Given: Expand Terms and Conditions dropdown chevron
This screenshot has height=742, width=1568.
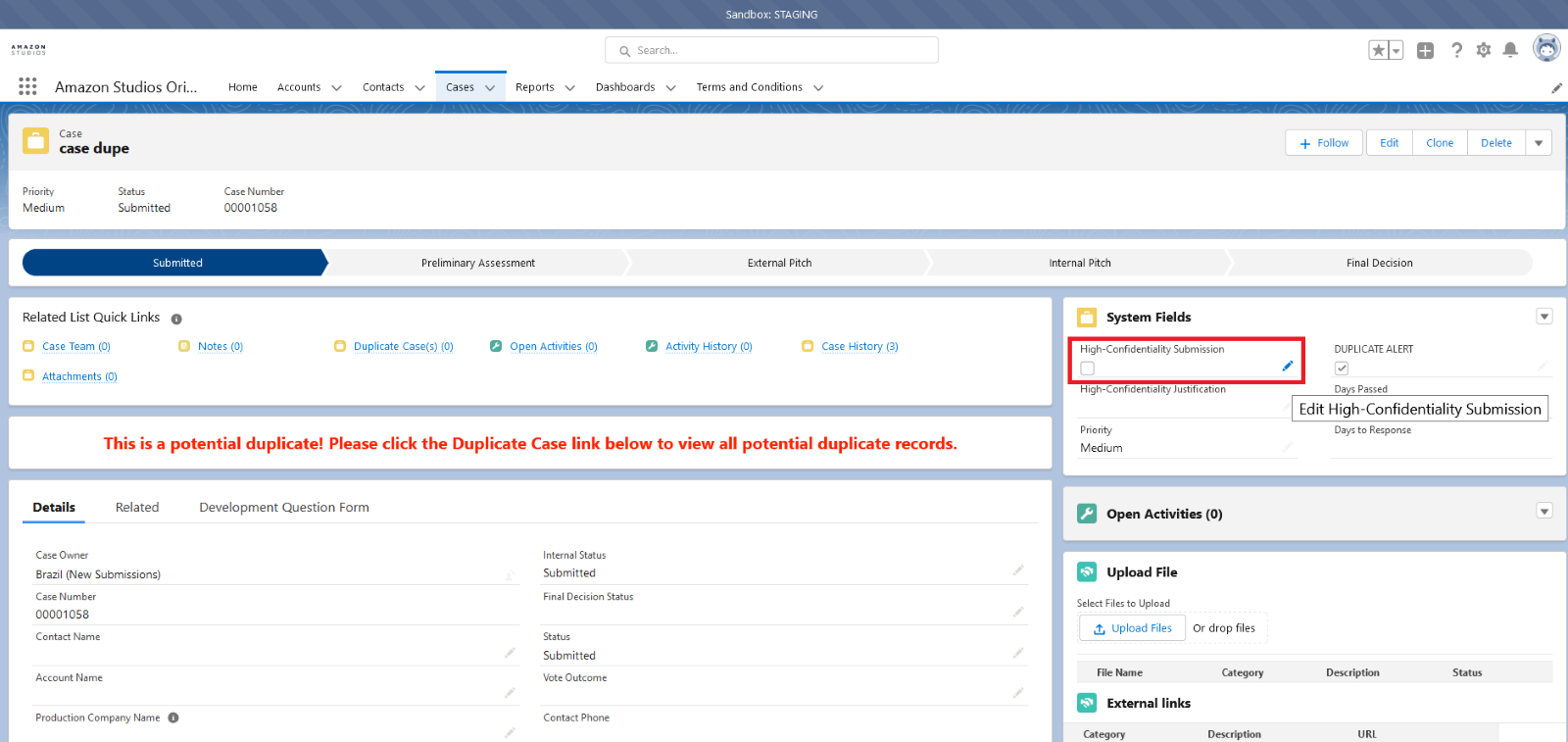Looking at the screenshot, I should tap(818, 87).
